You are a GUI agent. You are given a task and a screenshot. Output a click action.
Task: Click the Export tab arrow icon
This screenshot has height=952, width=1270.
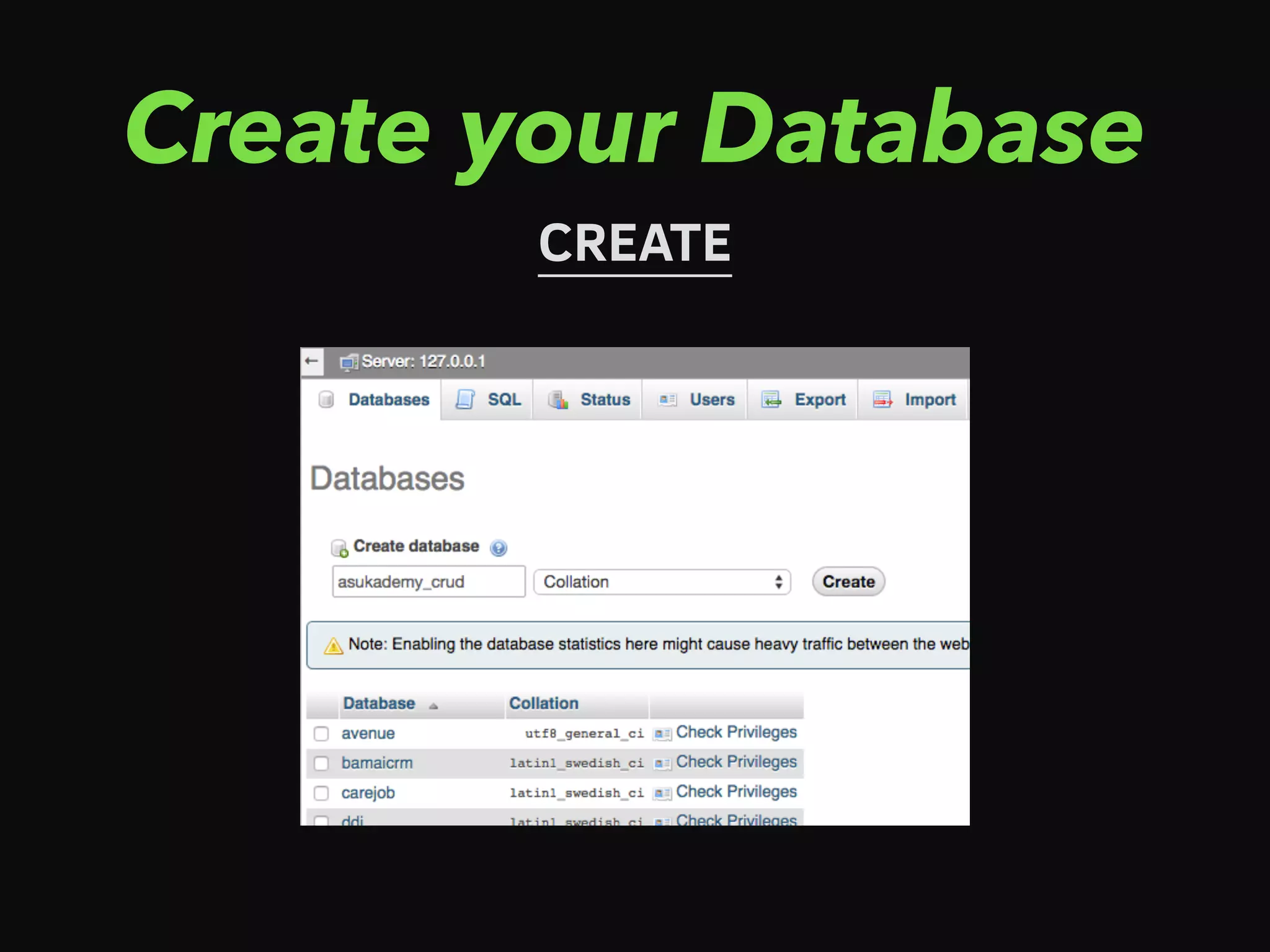click(x=771, y=400)
